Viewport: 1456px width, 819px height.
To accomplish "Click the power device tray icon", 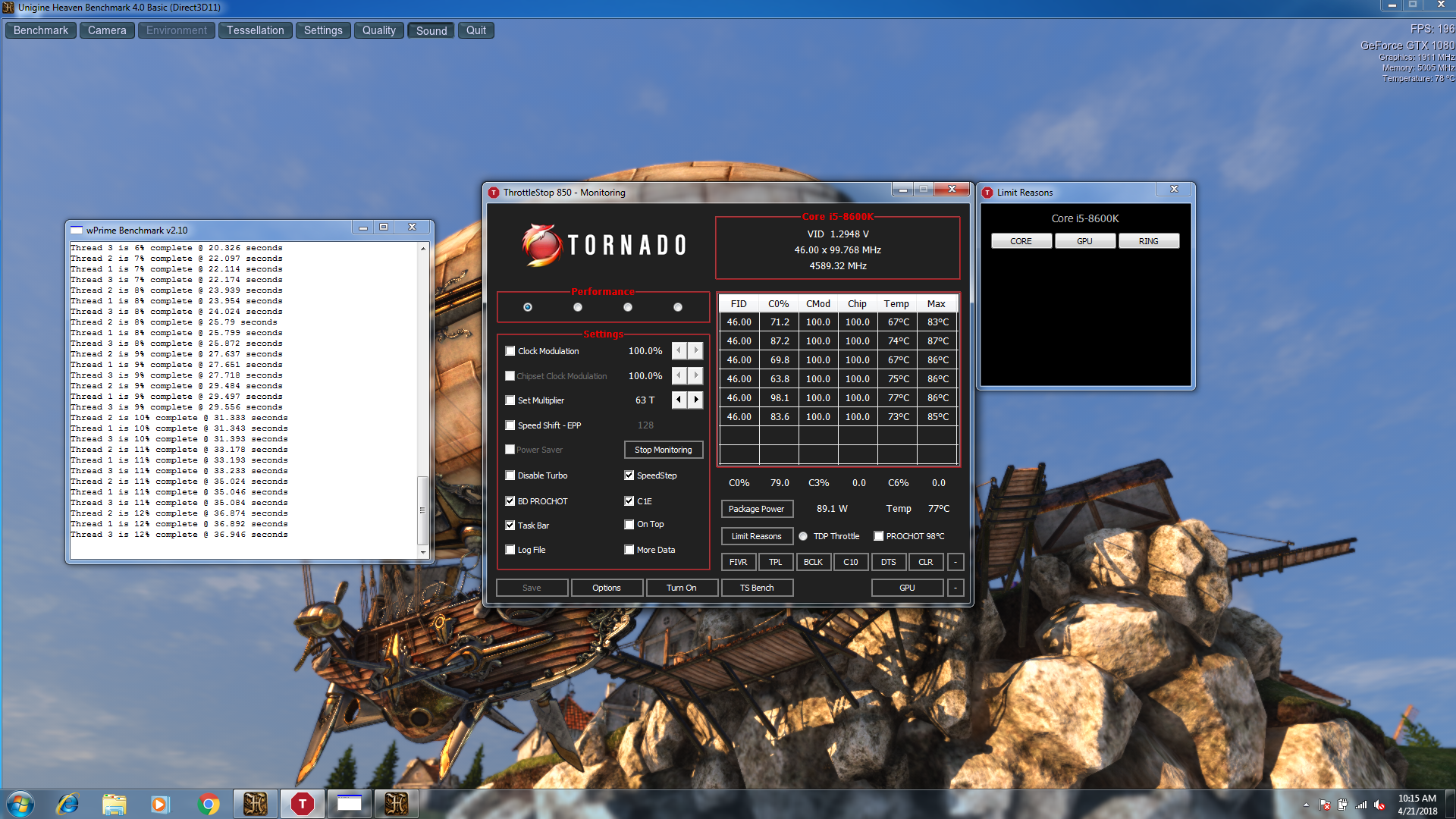I will [1343, 805].
